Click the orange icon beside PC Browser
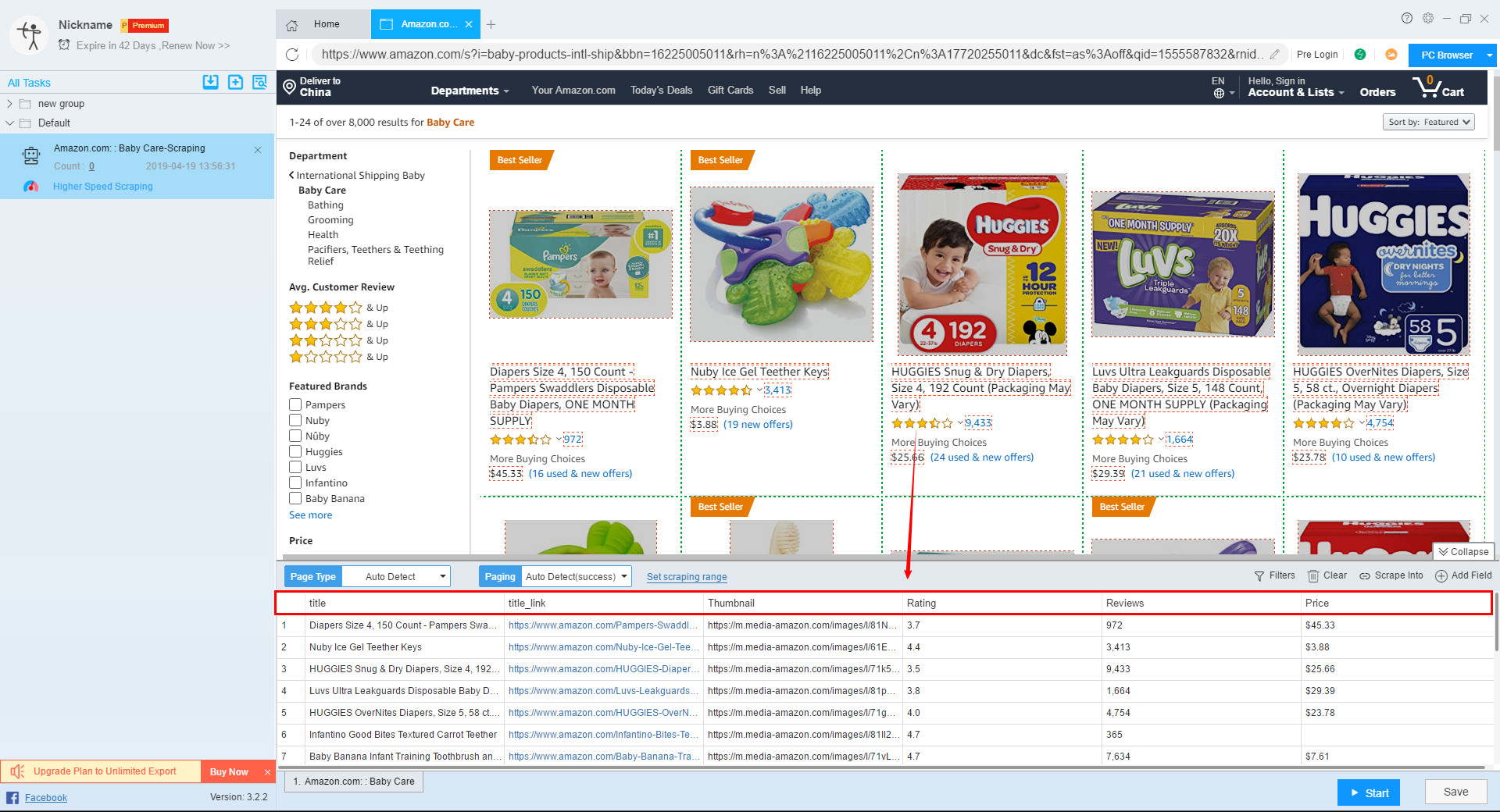Viewport: 1500px width, 812px height. (1391, 55)
